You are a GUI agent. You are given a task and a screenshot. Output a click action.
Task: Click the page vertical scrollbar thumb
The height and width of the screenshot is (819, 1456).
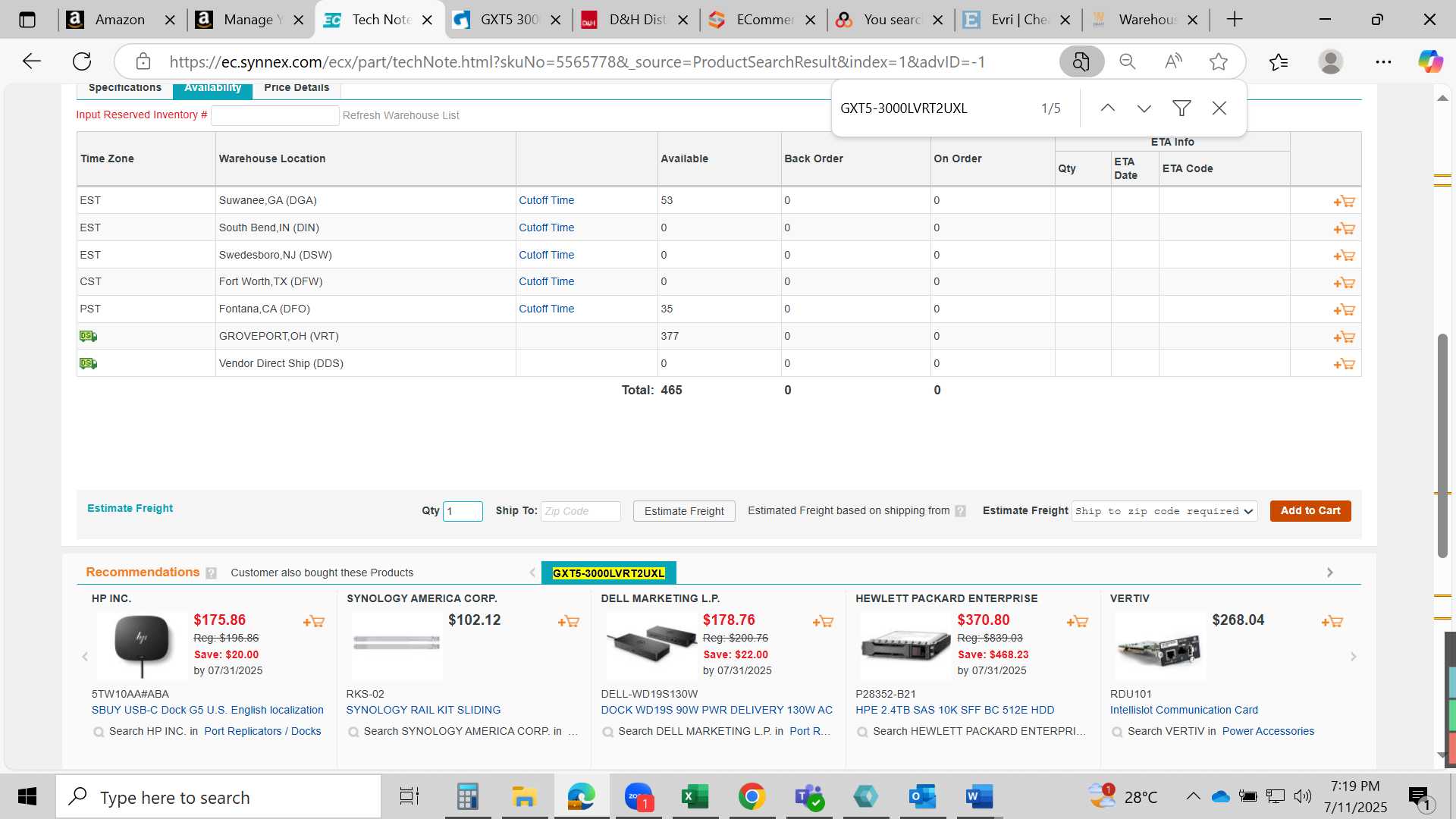(x=1442, y=446)
